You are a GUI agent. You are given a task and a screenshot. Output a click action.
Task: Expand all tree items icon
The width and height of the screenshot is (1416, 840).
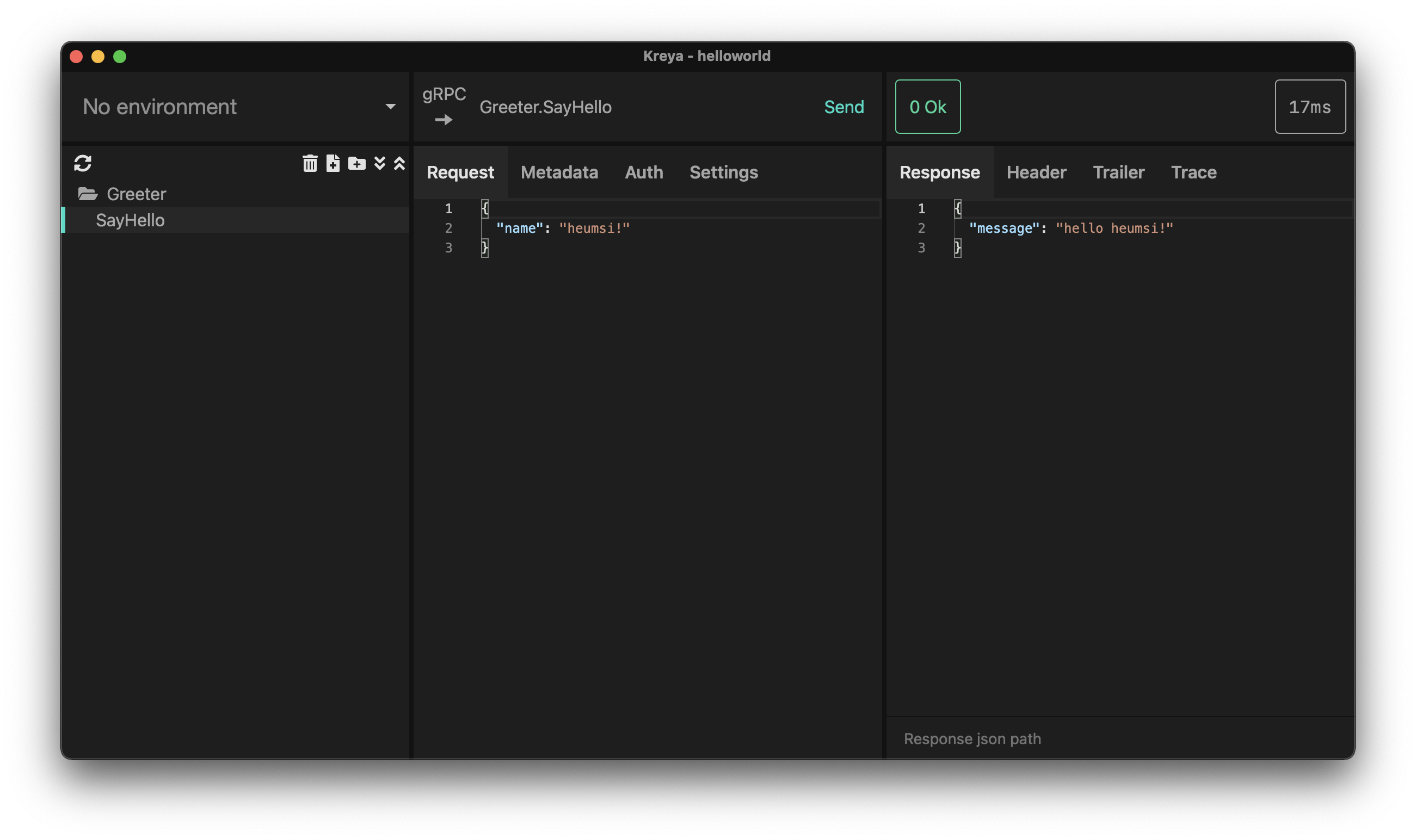pyautogui.click(x=380, y=164)
